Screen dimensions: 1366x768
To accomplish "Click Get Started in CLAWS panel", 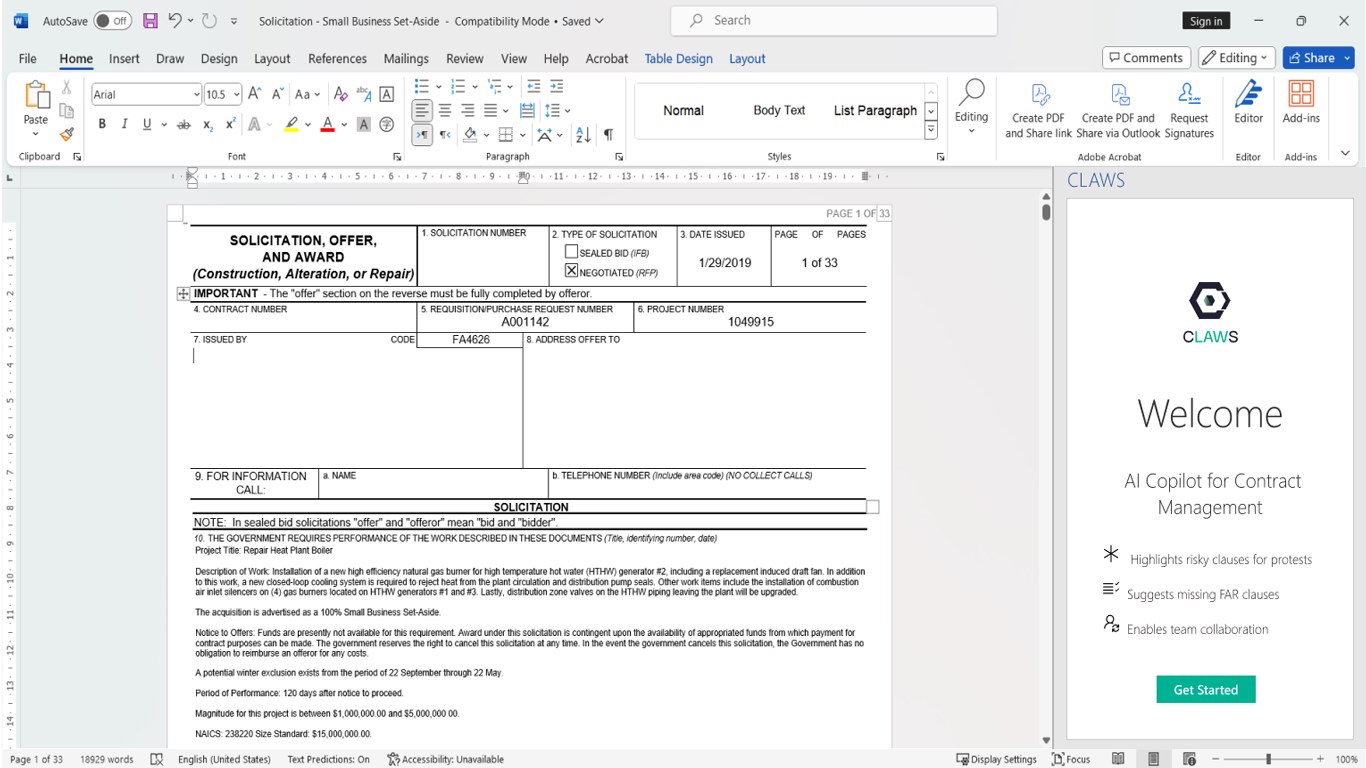I will click(x=1206, y=690).
